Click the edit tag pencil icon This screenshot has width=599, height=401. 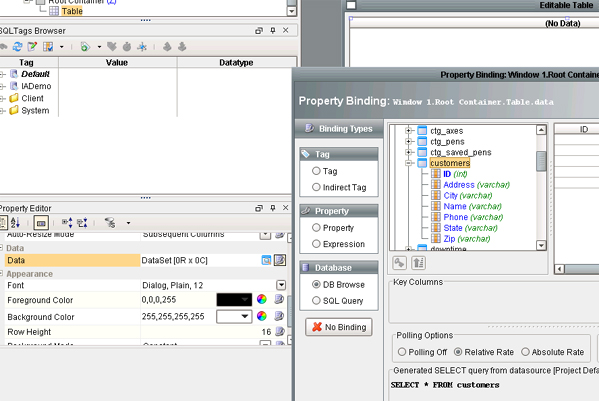point(32,47)
